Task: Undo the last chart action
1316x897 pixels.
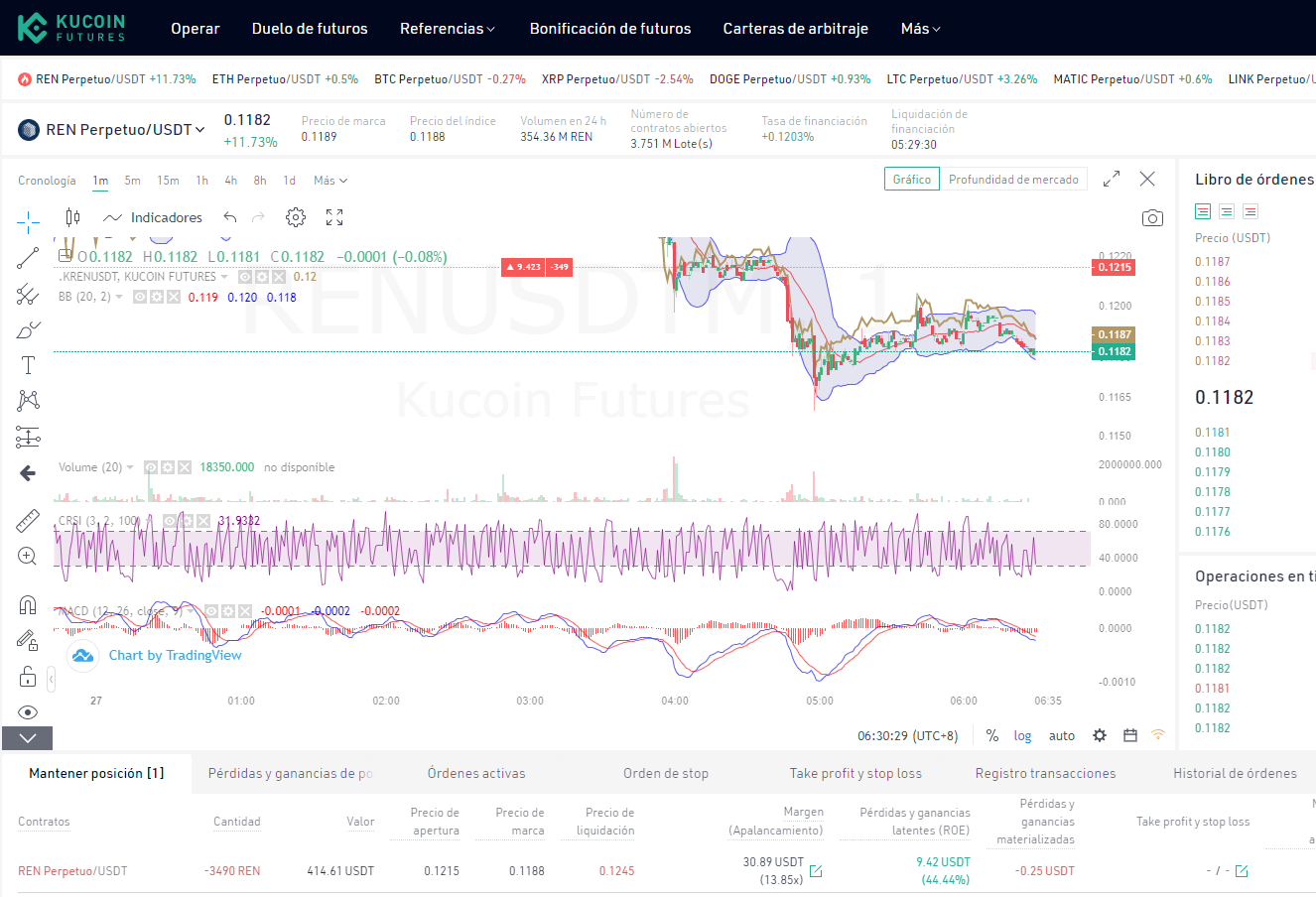Action: click(230, 217)
